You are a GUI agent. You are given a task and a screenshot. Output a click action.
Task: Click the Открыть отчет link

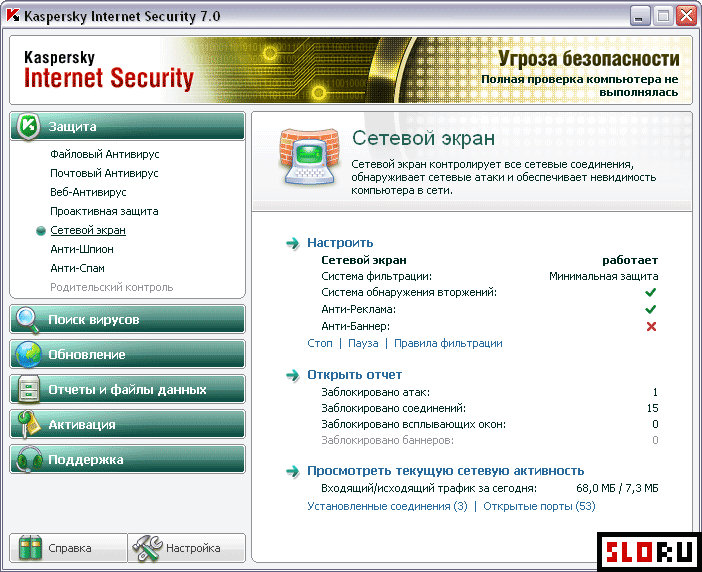point(354,375)
